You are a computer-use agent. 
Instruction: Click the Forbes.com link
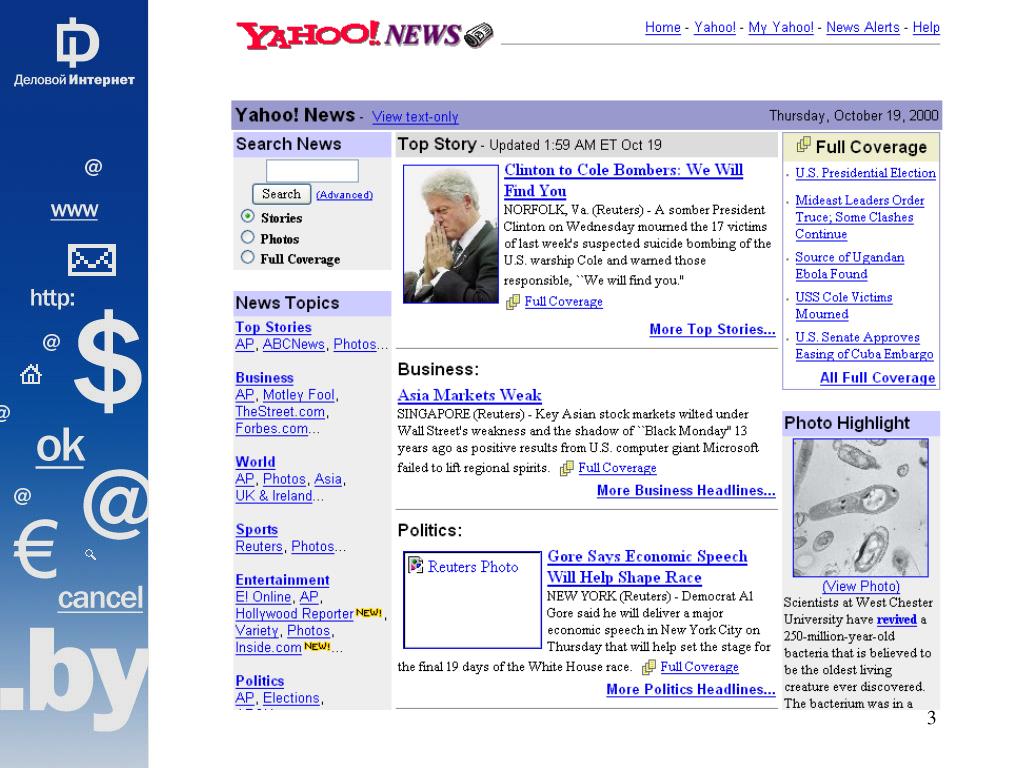[272, 428]
